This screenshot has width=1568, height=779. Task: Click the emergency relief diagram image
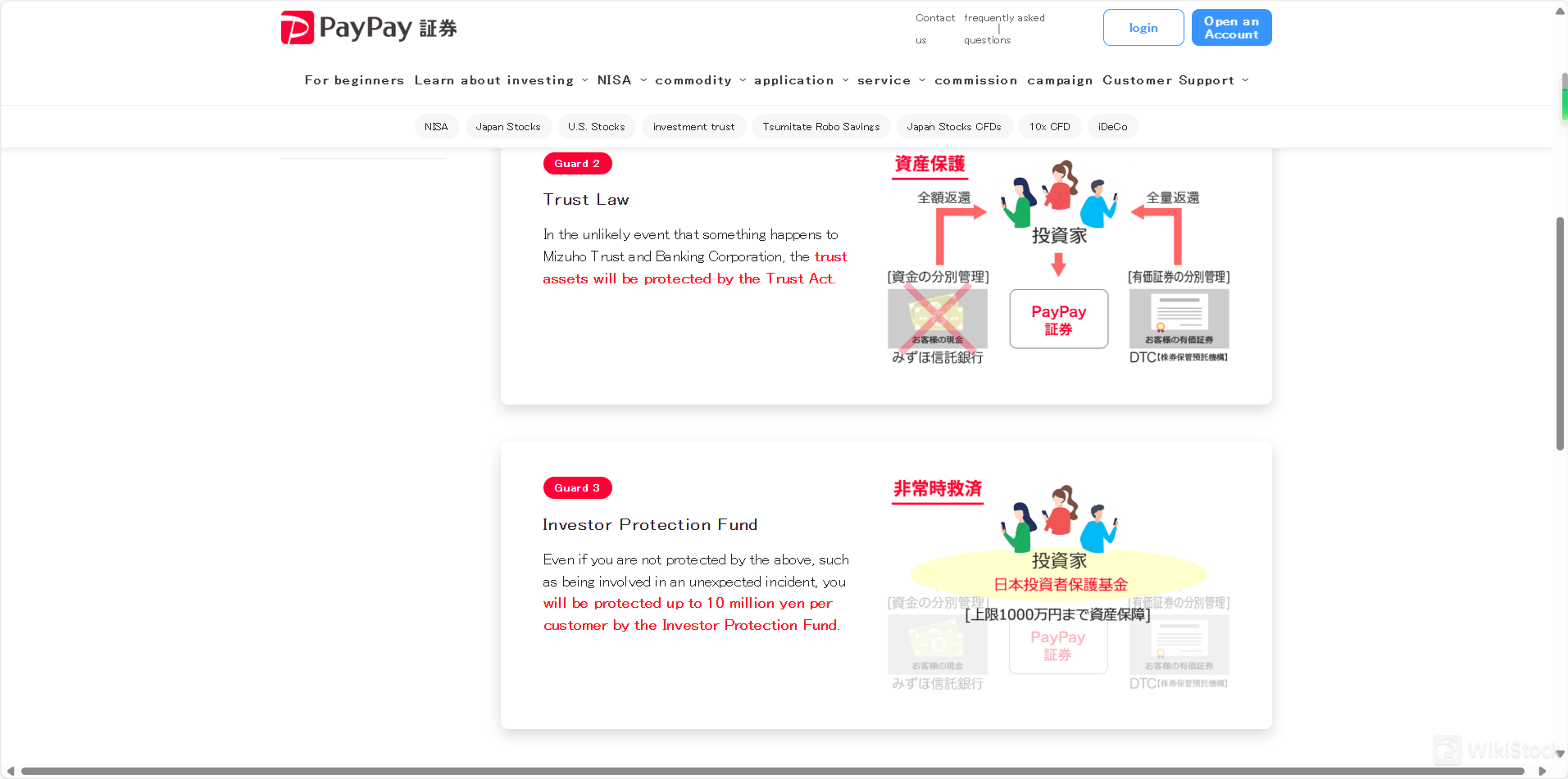1058,585
